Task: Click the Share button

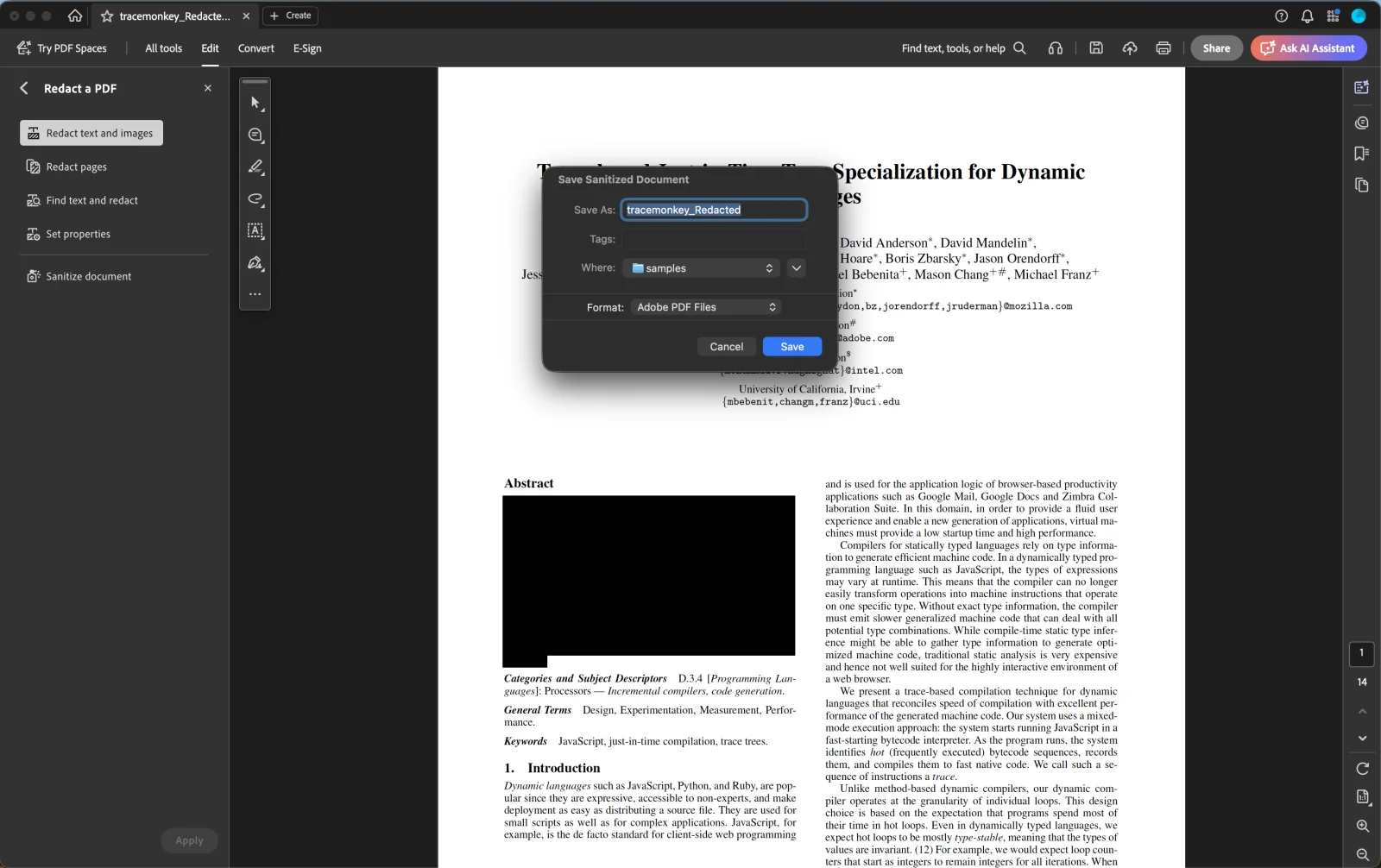Action: tap(1216, 48)
